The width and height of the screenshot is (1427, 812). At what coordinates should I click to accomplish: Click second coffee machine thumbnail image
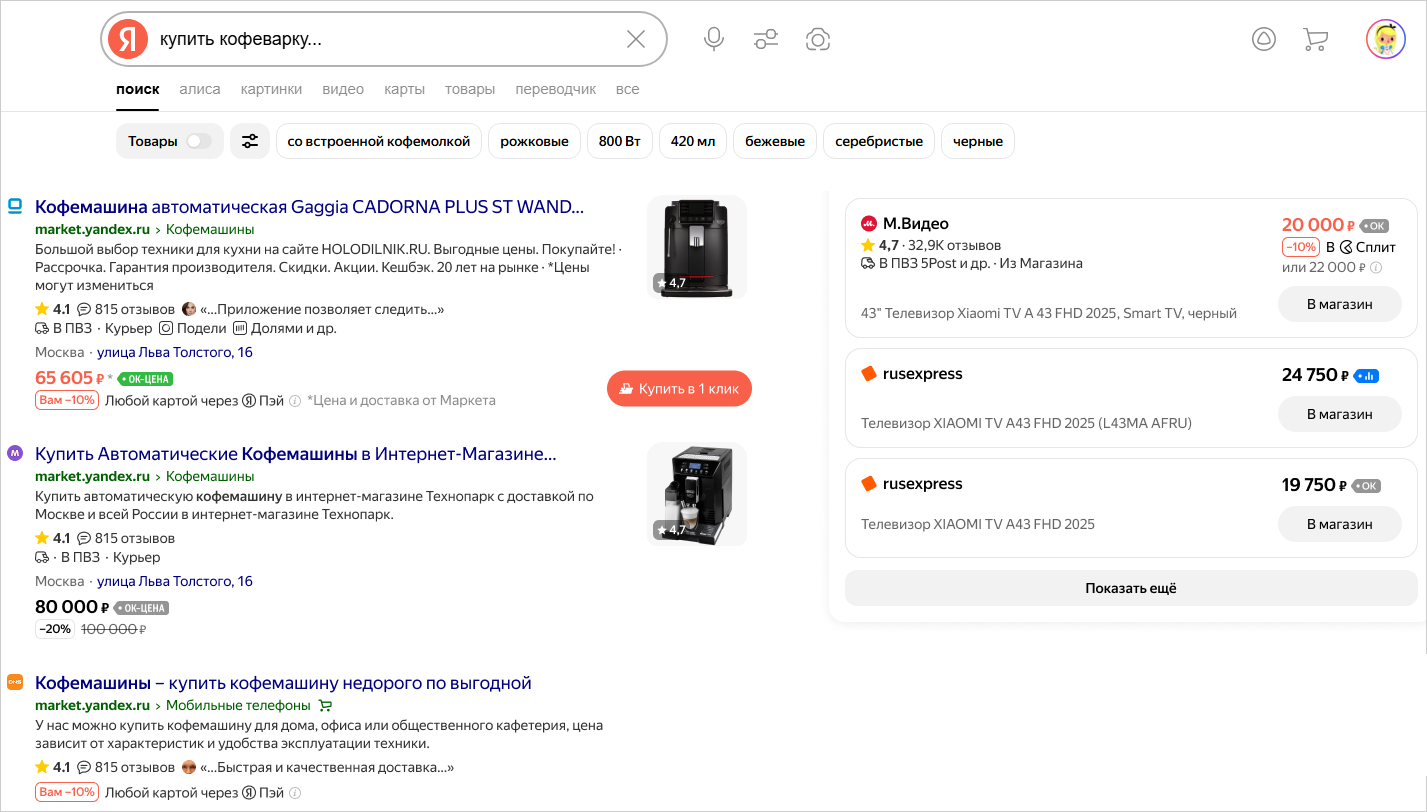tap(697, 494)
